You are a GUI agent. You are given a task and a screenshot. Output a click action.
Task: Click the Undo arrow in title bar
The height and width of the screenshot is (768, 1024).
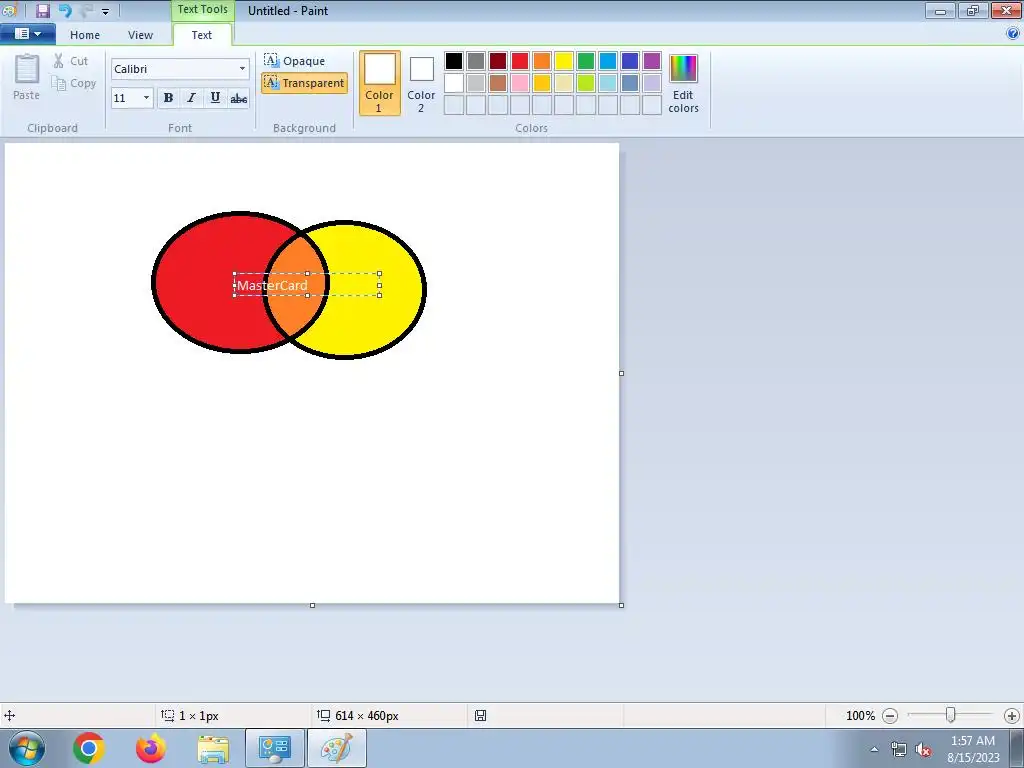pos(65,10)
